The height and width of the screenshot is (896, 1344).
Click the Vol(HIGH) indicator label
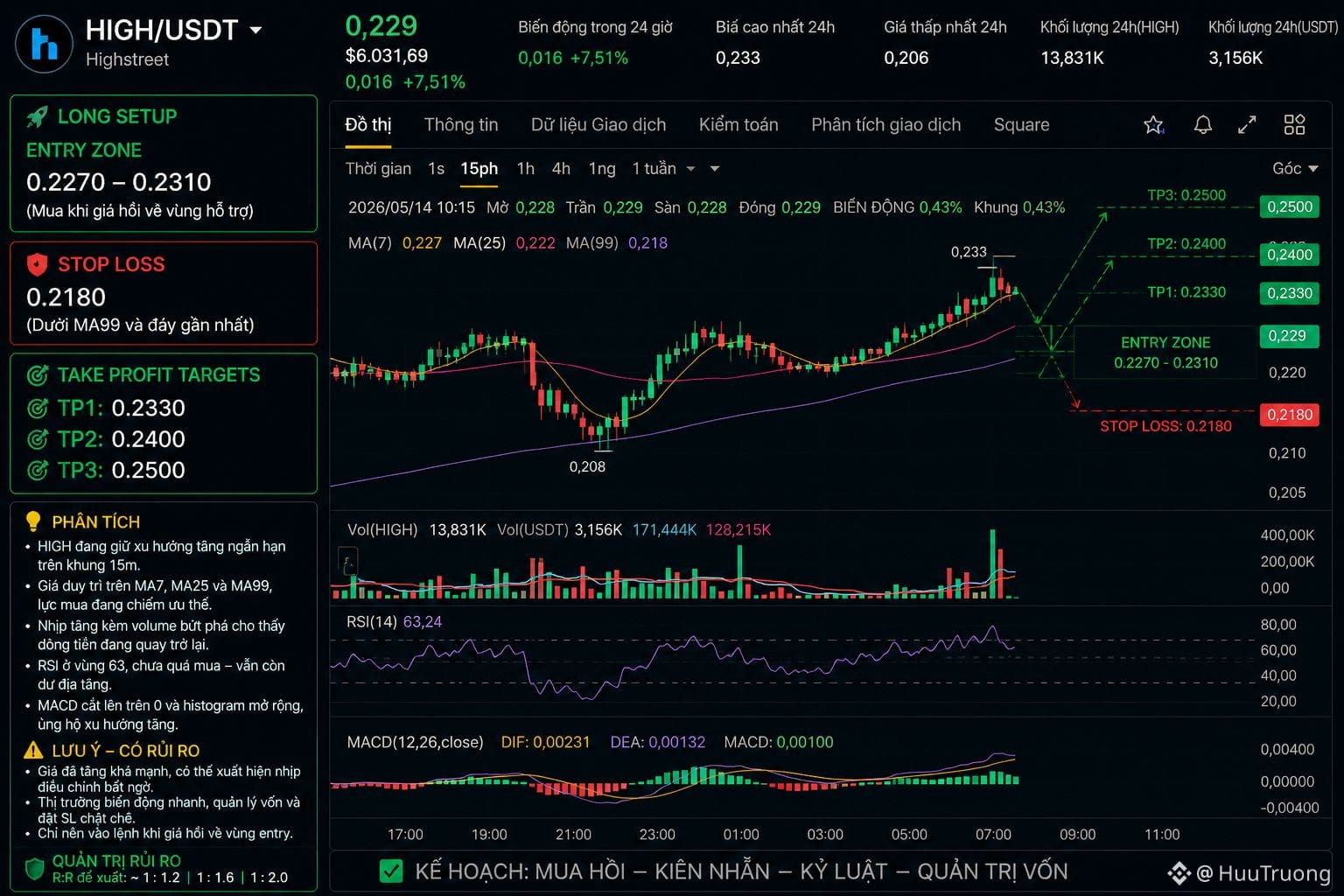tap(382, 530)
